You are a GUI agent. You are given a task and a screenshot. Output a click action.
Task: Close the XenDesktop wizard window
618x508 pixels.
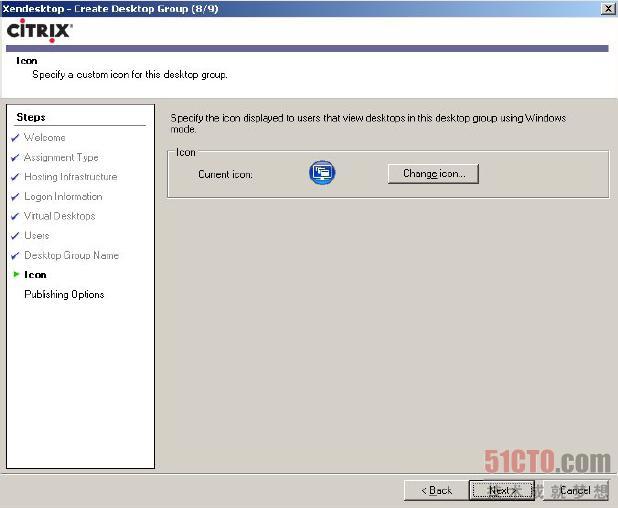[608, 8]
